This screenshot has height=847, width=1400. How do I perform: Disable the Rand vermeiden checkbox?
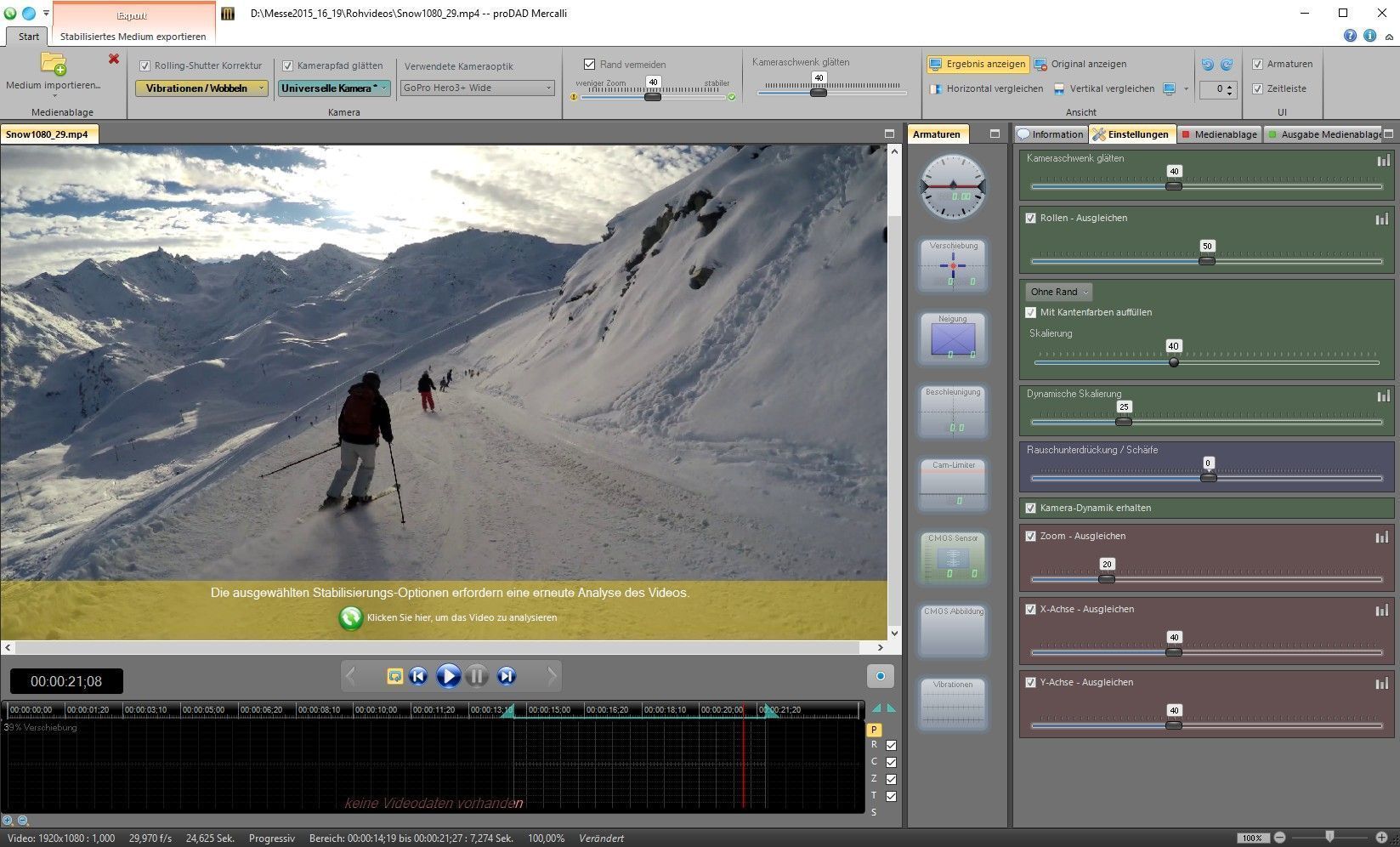click(x=589, y=65)
